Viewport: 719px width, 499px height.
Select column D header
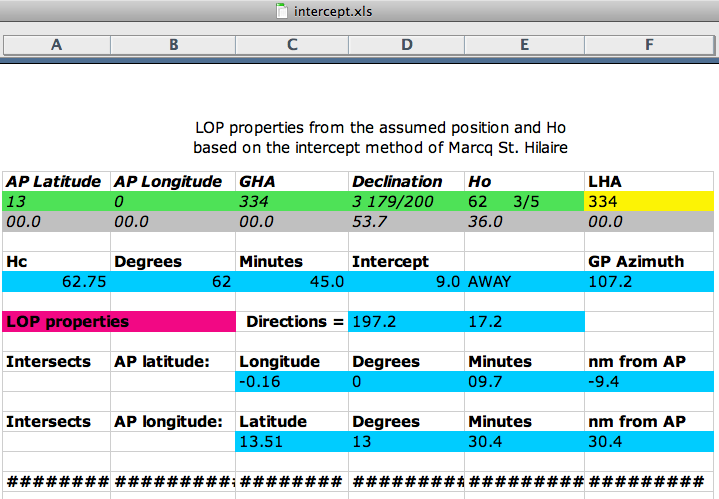406,45
